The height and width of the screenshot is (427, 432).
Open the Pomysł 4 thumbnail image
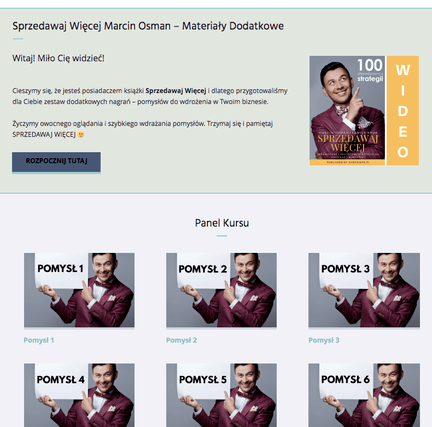(79, 395)
